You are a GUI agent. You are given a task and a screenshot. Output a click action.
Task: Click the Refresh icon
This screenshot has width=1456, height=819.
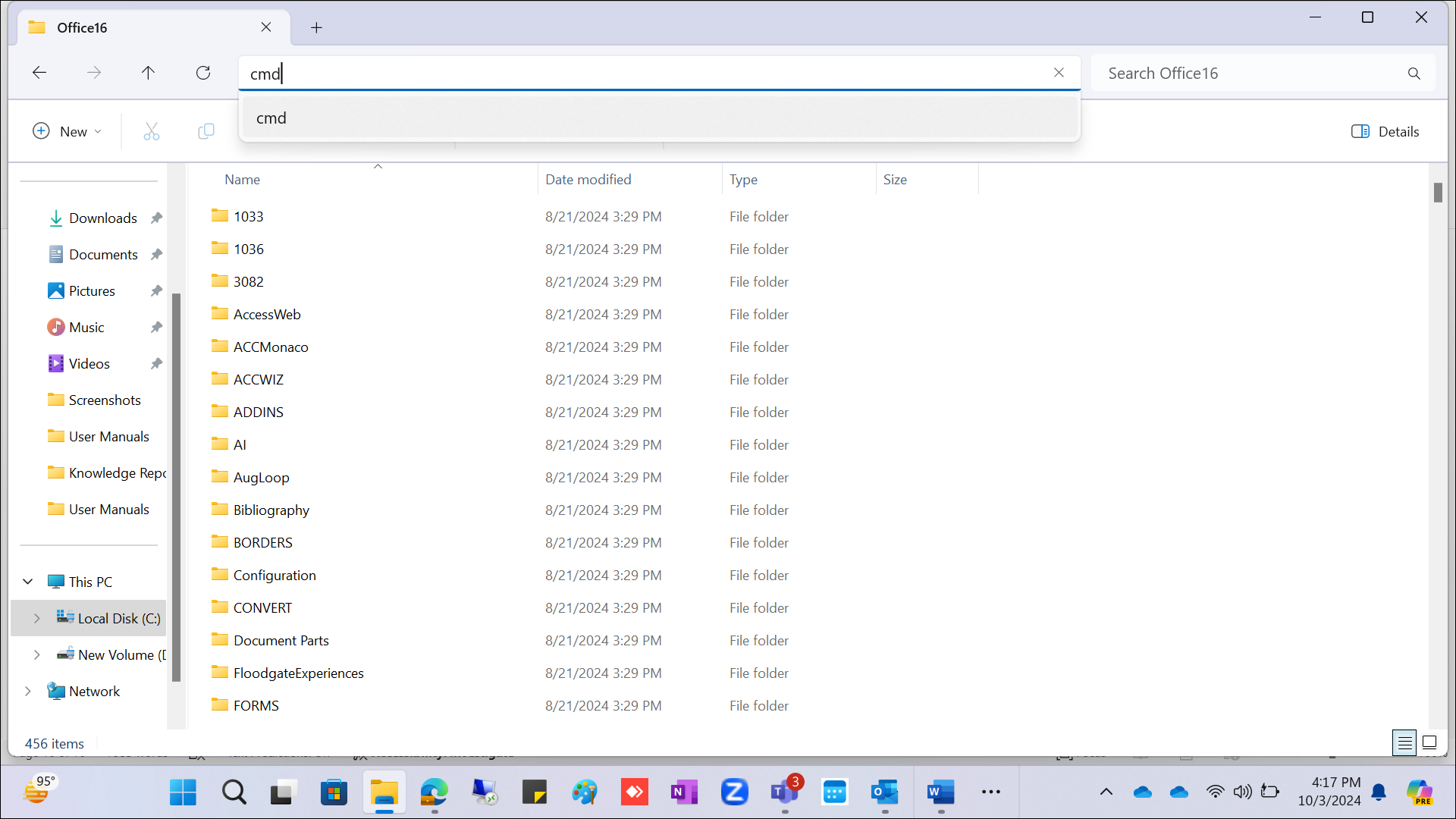pos(203,73)
